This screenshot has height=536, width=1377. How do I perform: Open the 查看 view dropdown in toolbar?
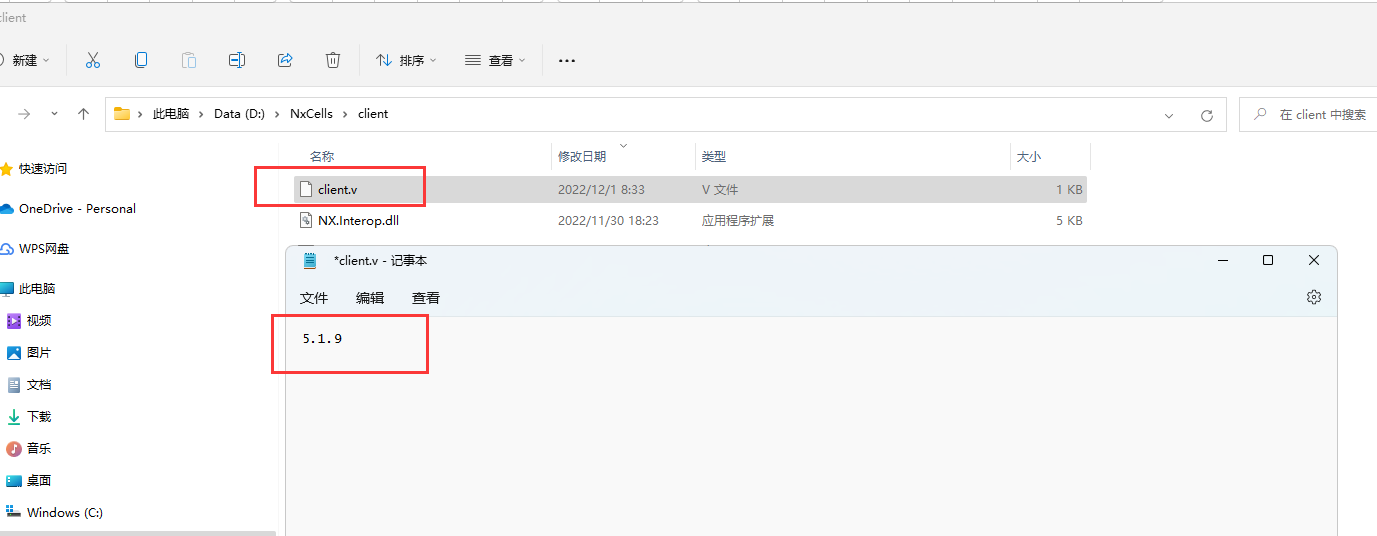495,60
